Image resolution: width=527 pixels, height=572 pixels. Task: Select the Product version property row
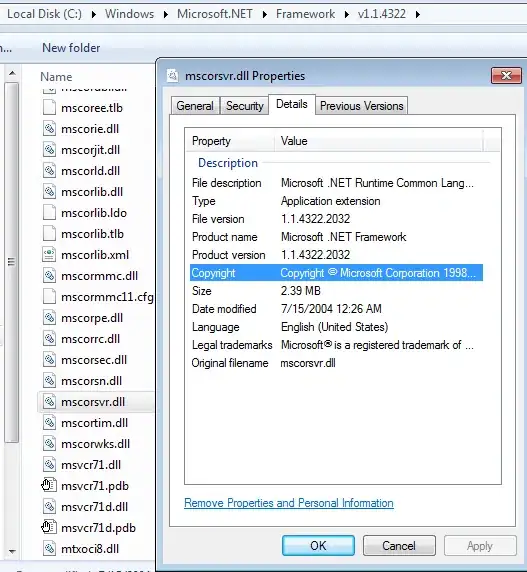click(336, 255)
